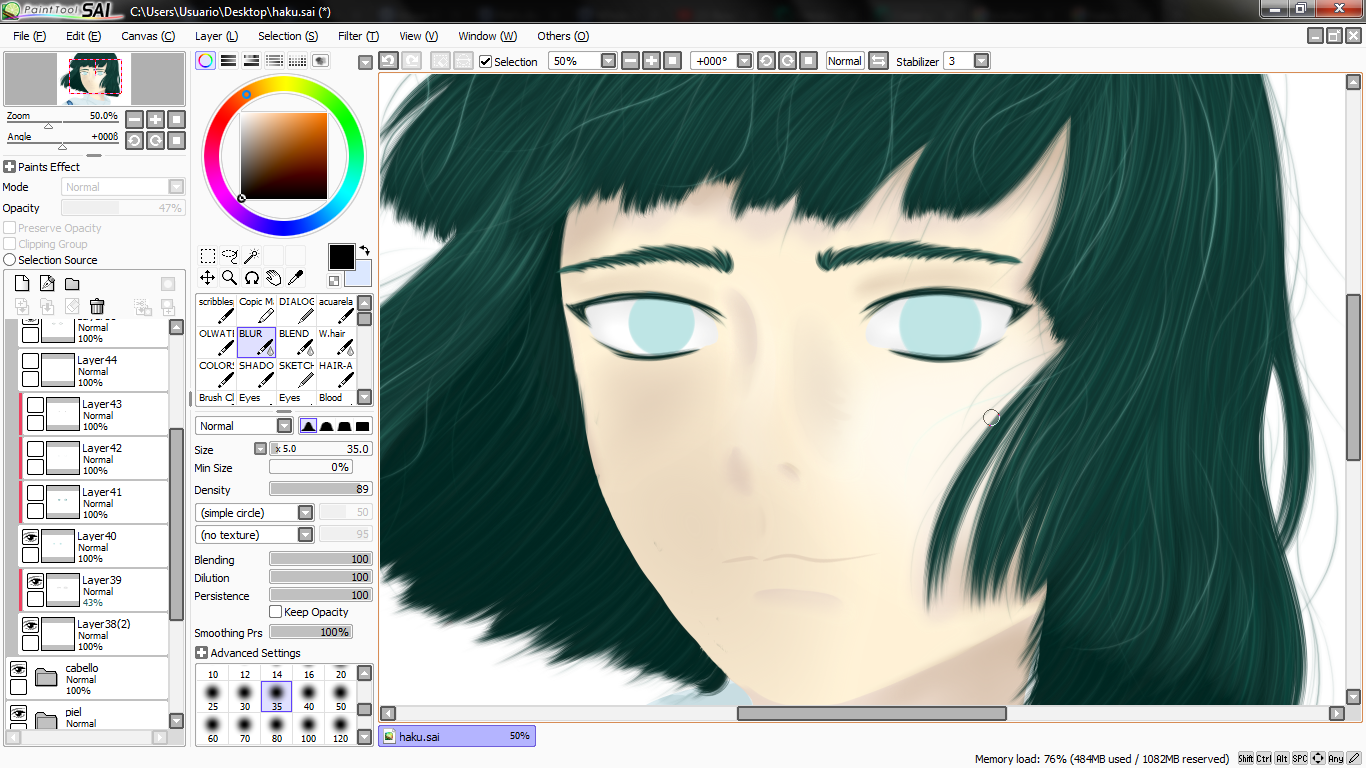The height and width of the screenshot is (768, 1366).
Task: Pick the Eyedropper color picker tool
Action: pos(295,278)
